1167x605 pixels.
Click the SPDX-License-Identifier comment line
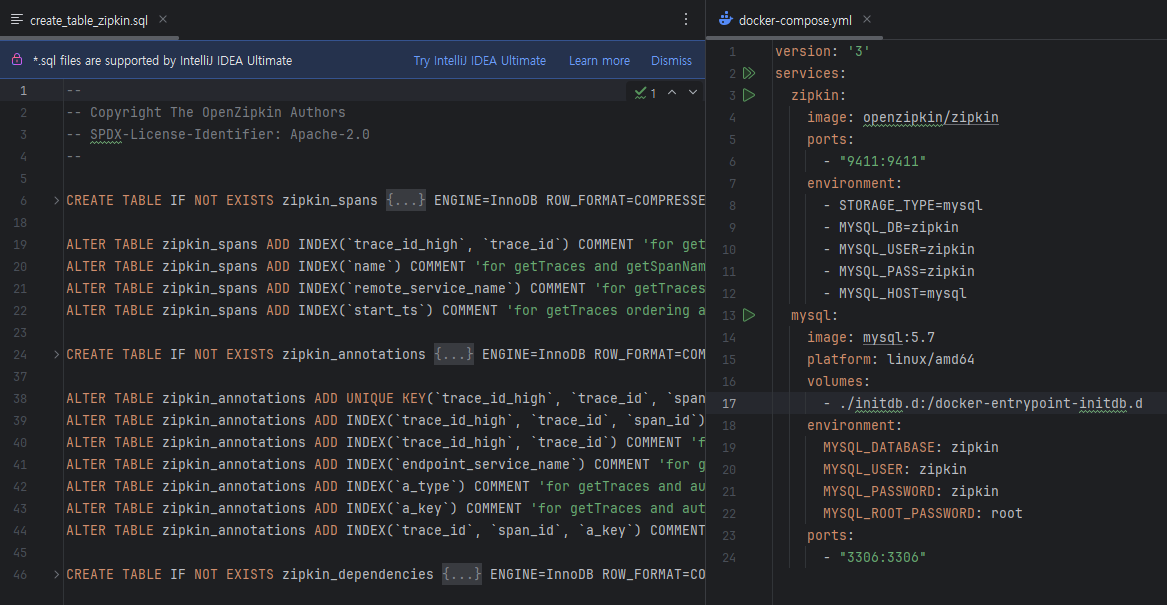point(217,135)
